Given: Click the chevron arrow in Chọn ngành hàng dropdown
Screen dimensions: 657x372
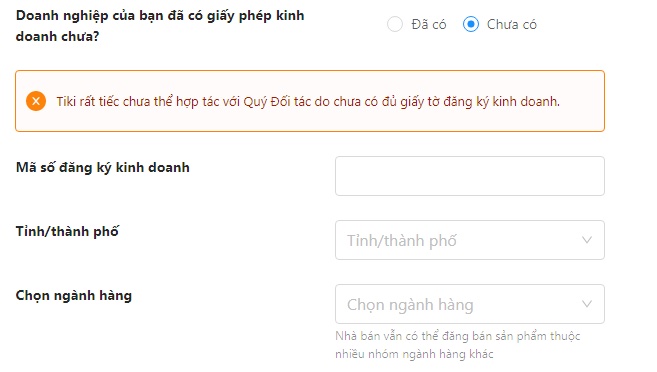Looking at the screenshot, I should pos(587,304).
